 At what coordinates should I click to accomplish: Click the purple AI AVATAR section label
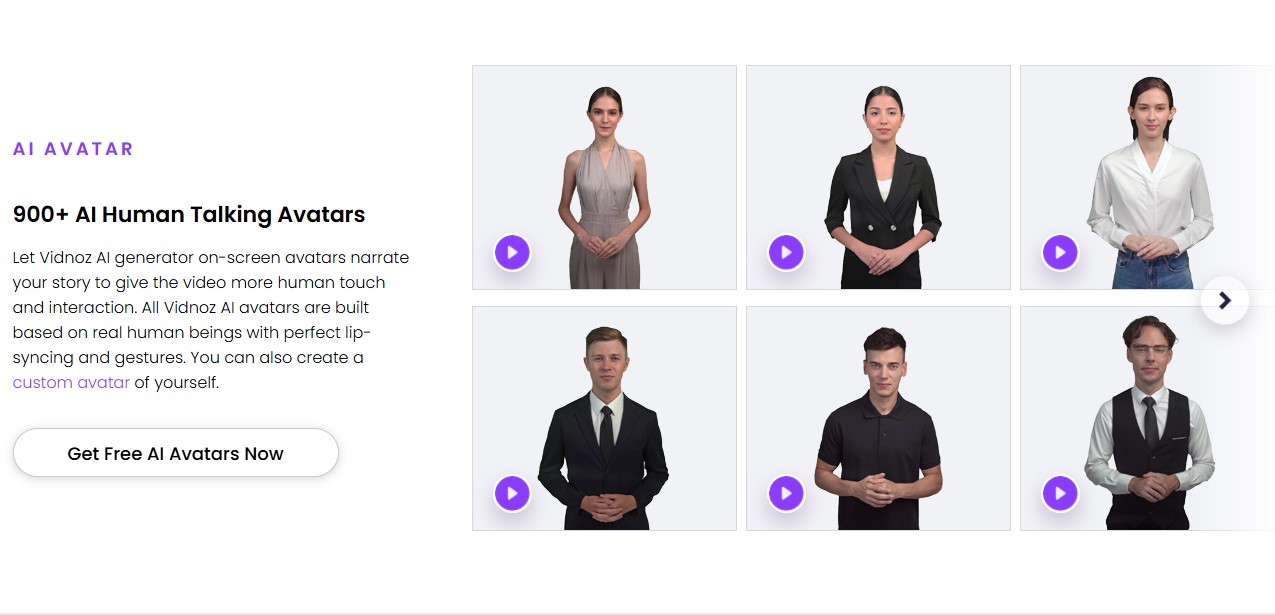pyautogui.click(x=73, y=149)
